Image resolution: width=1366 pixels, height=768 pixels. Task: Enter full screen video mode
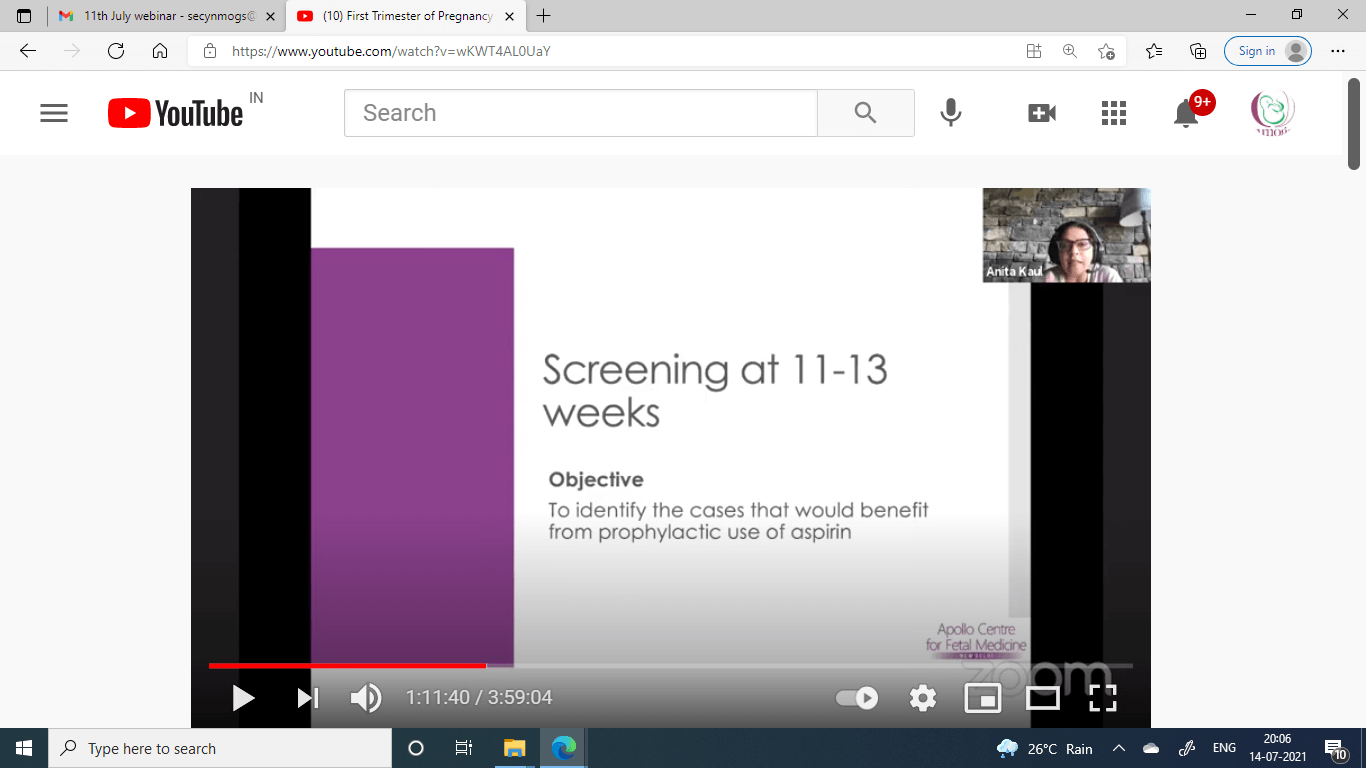pyautogui.click(x=1103, y=697)
